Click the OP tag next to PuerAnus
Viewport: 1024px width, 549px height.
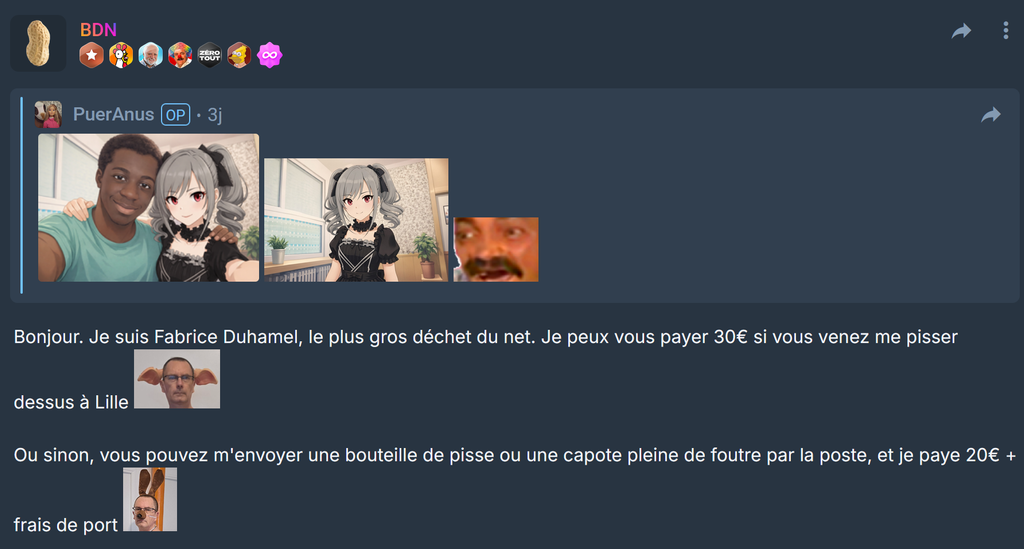coord(175,115)
